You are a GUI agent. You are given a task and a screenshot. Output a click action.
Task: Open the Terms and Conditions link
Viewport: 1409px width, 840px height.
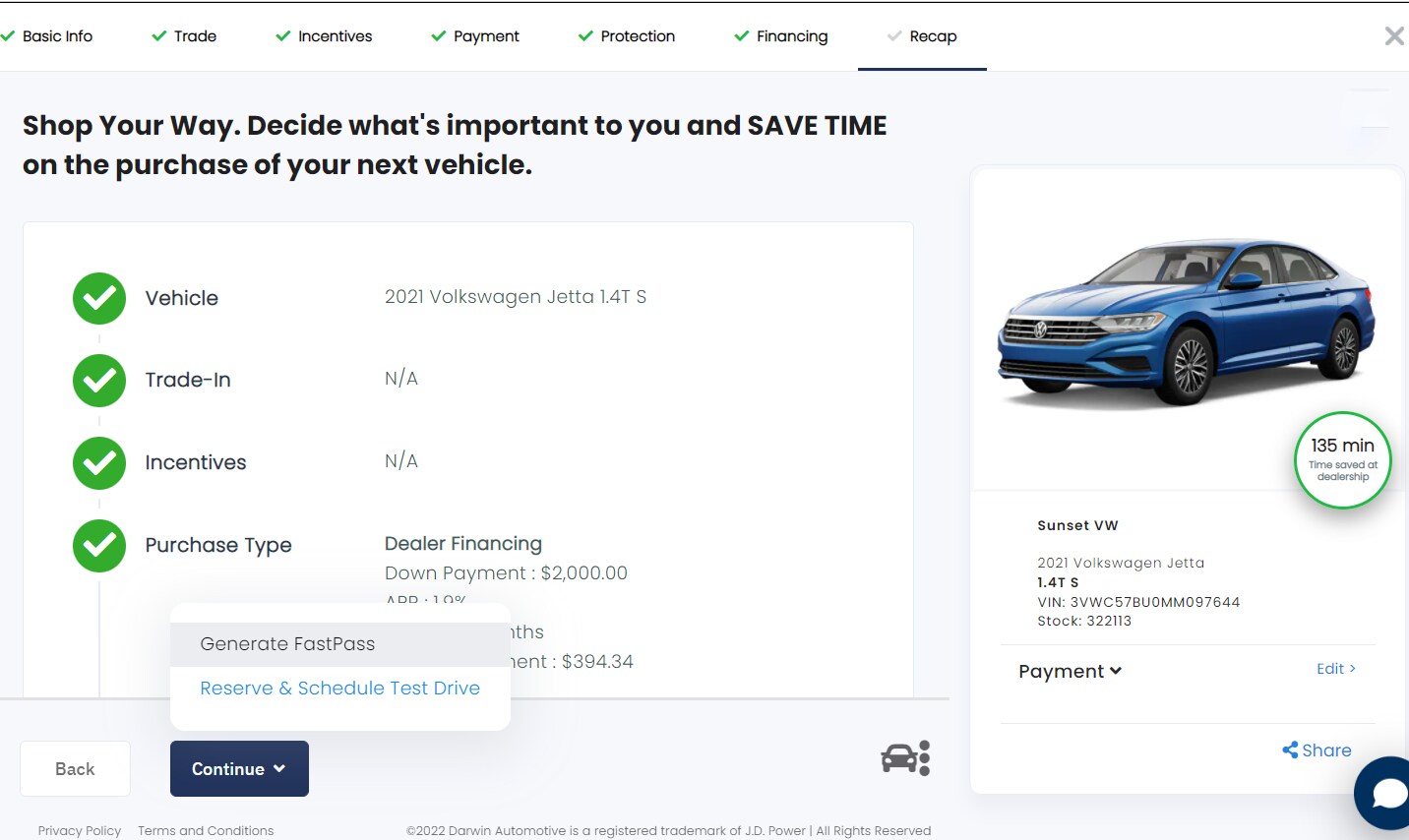pos(206,831)
